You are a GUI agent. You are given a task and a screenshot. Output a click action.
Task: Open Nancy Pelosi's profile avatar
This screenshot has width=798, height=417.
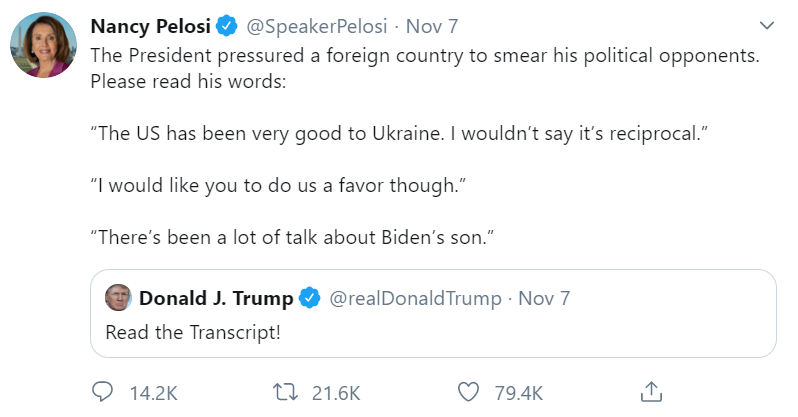pyautogui.click(x=41, y=46)
